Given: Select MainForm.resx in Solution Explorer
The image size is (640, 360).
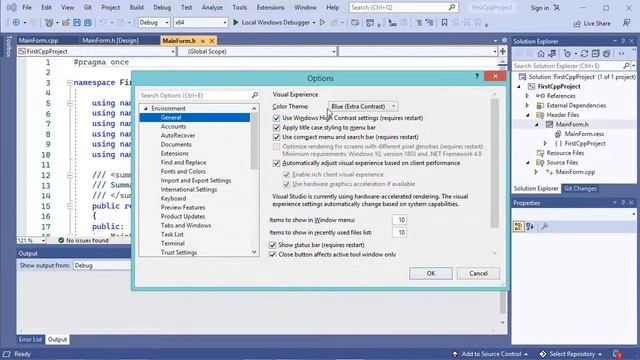Looking at the screenshot, I should (584, 134).
